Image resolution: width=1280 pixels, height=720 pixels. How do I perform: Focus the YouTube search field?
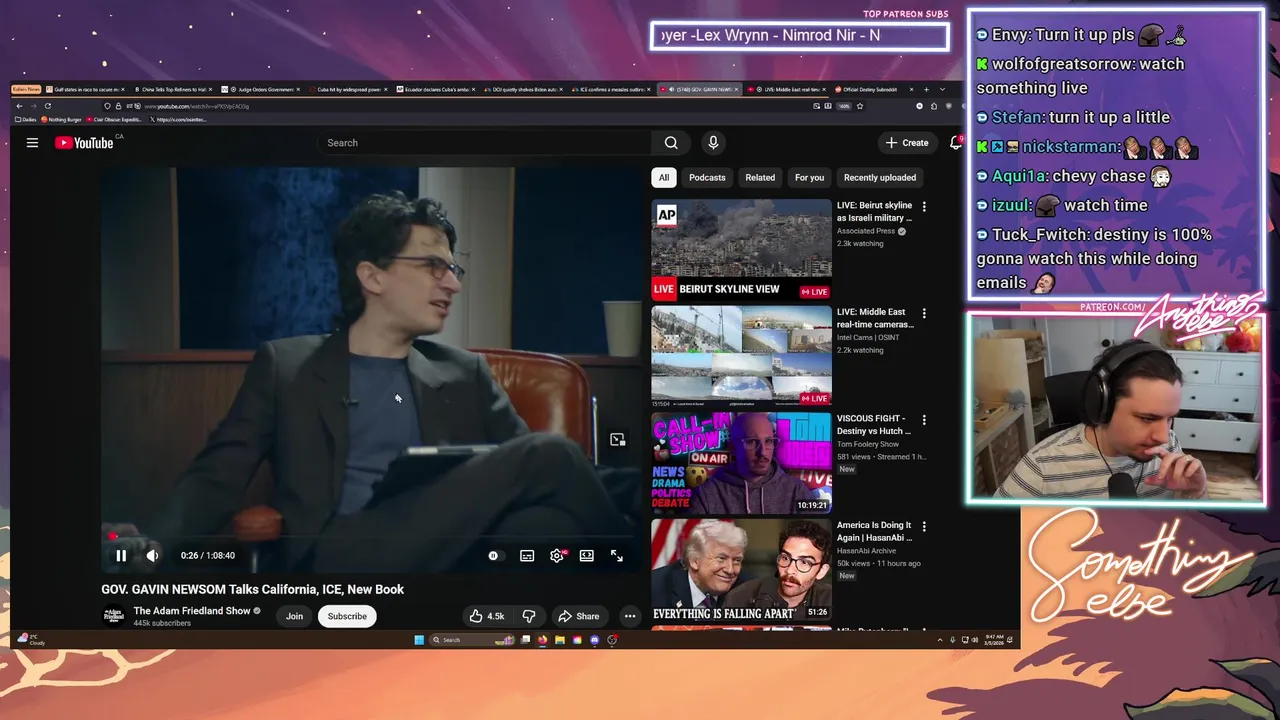point(484,143)
